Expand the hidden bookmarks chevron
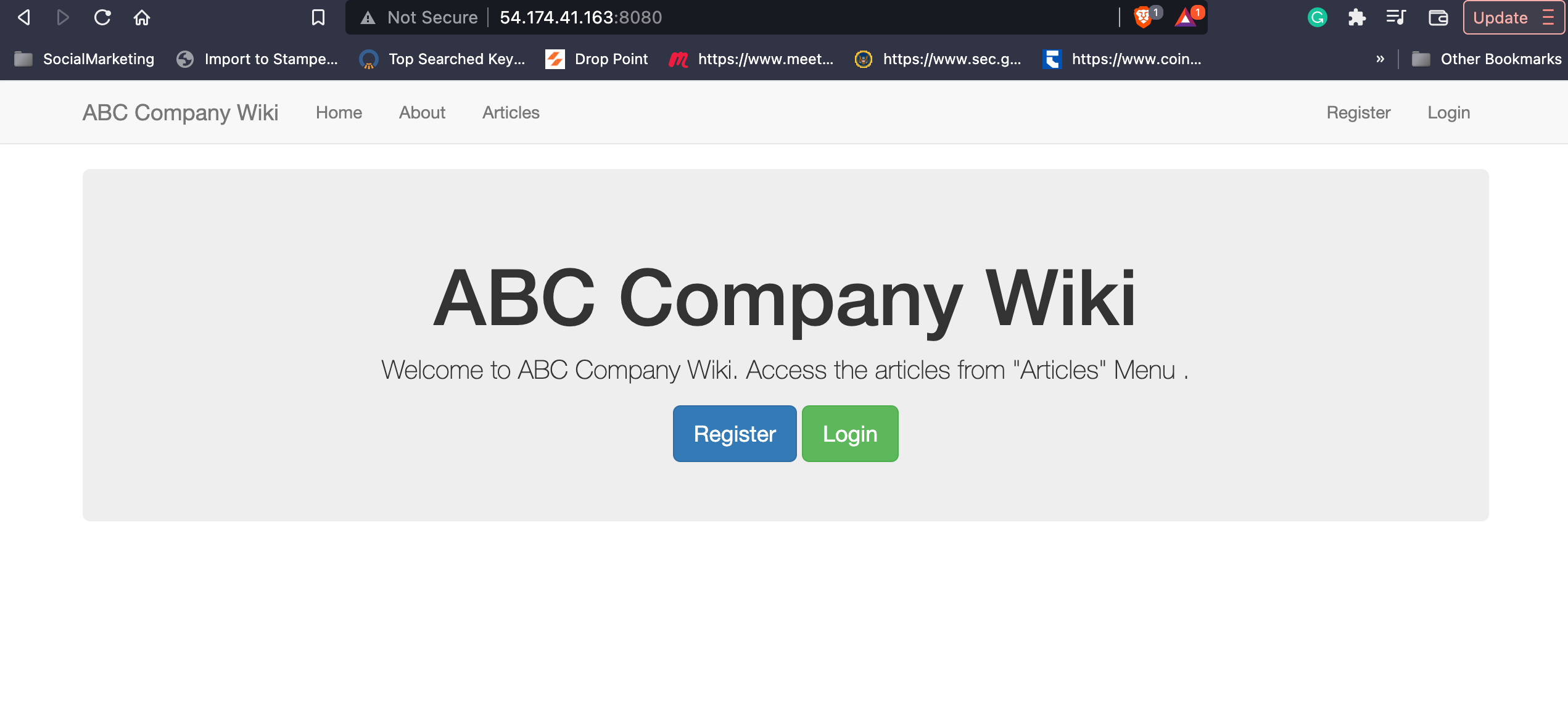Viewport: 1568px width, 723px height. coord(1380,59)
